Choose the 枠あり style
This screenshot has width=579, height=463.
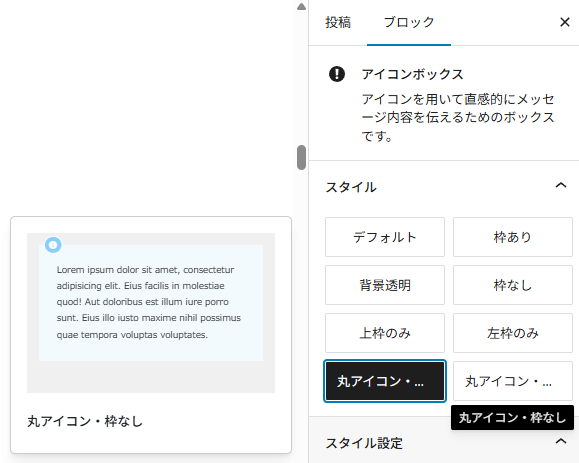pyautogui.click(x=513, y=237)
